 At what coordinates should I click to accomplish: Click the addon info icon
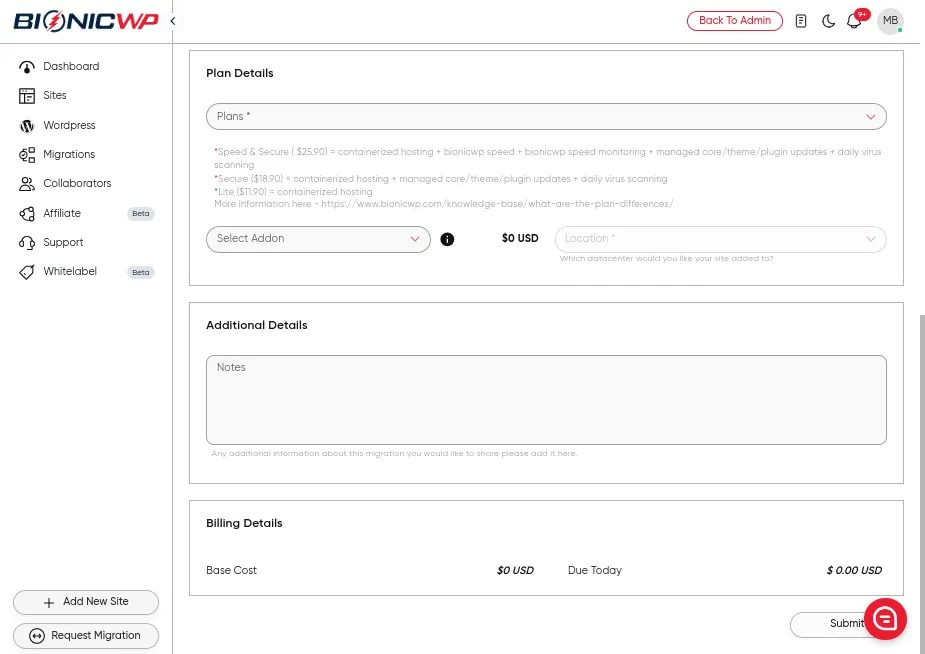coord(447,239)
